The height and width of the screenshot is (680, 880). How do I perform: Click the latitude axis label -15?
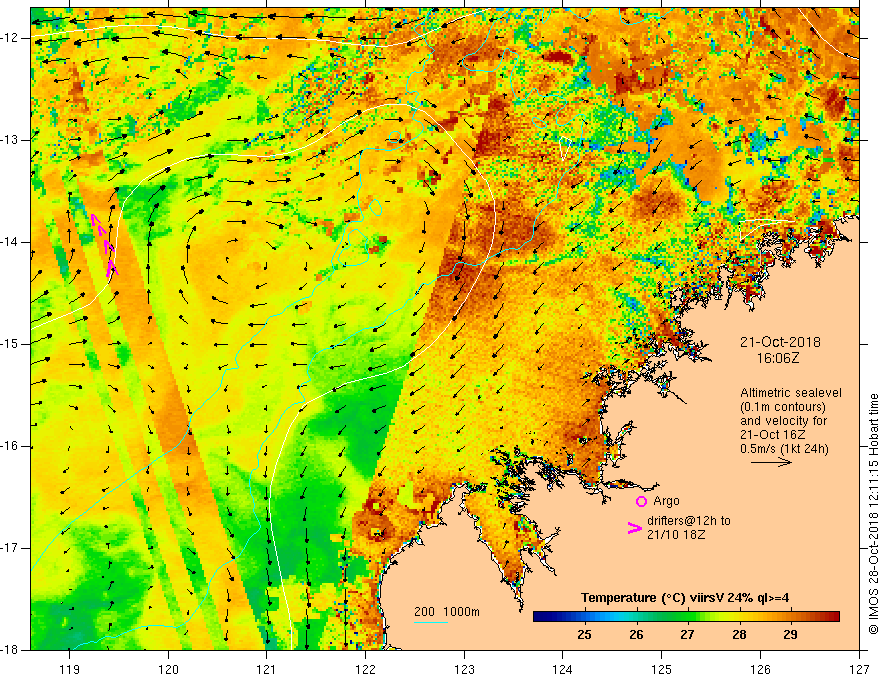pyautogui.click(x=10, y=344)
